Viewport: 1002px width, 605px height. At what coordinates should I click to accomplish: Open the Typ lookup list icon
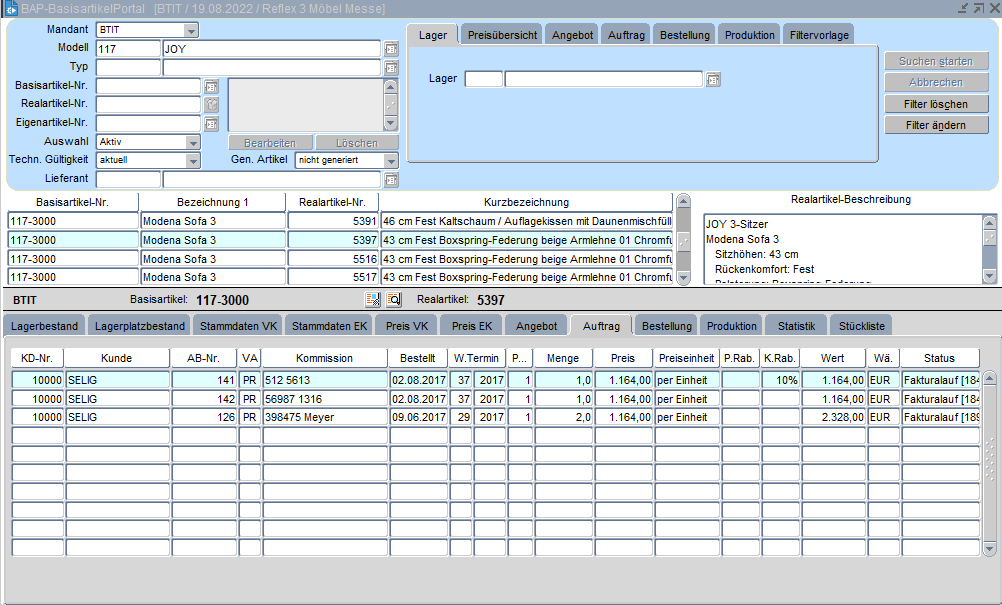tap(391, 68)
